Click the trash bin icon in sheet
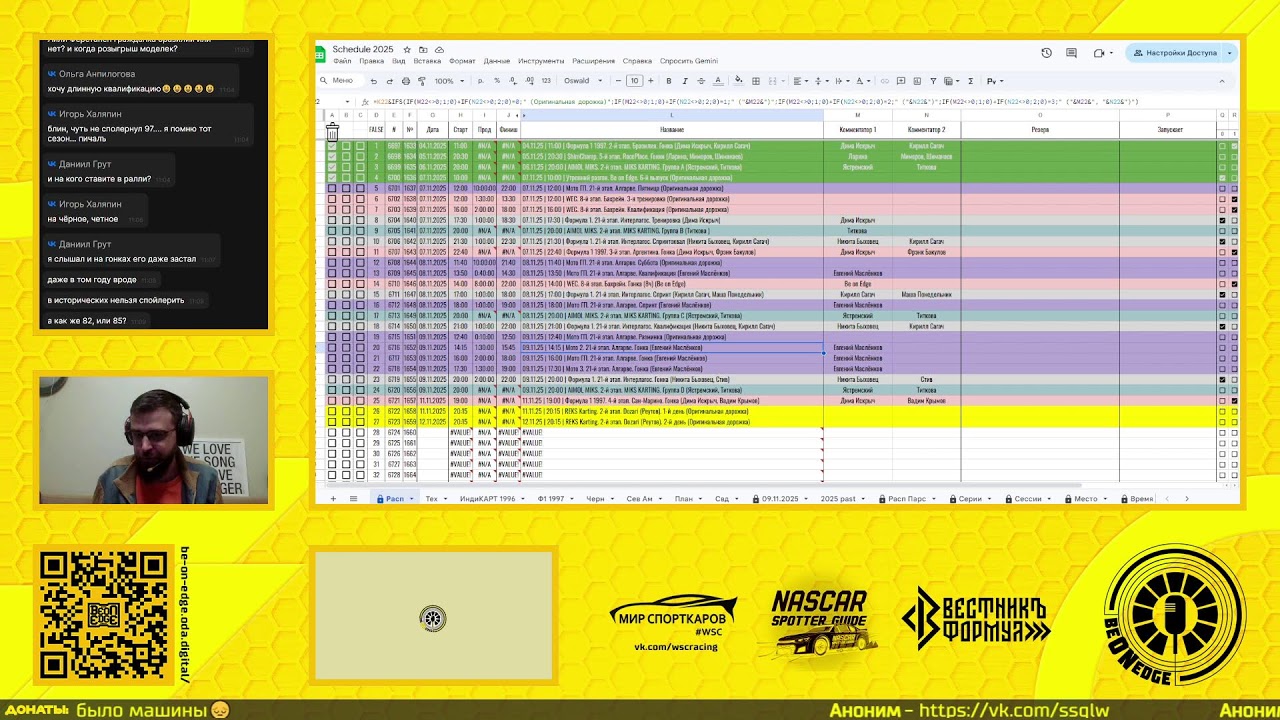The width and height of the screenshot is (1280, 720). pos(332,130)
